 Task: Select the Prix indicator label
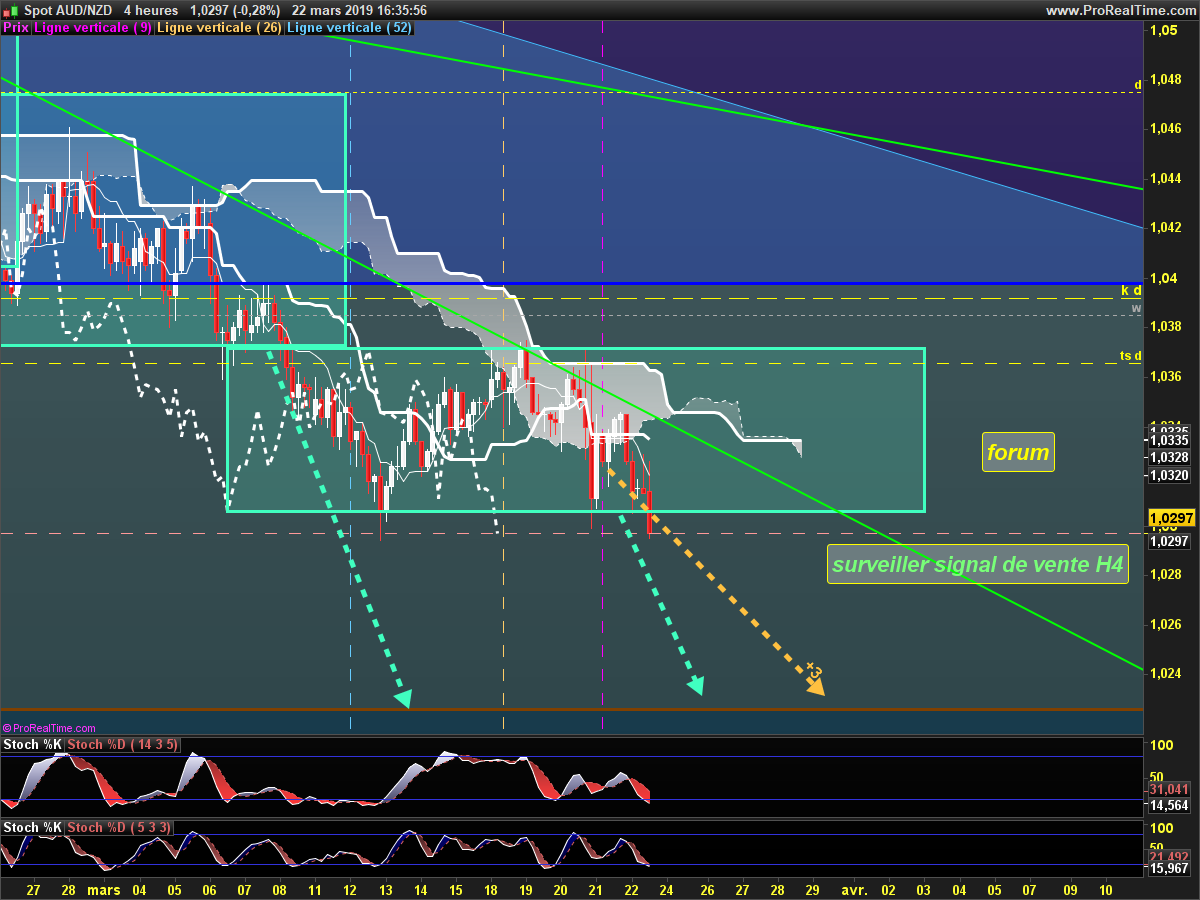click(16, 28)
